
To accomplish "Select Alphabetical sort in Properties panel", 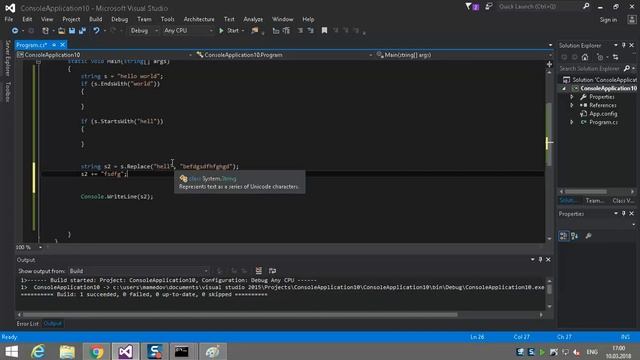I will pos(574,236).
